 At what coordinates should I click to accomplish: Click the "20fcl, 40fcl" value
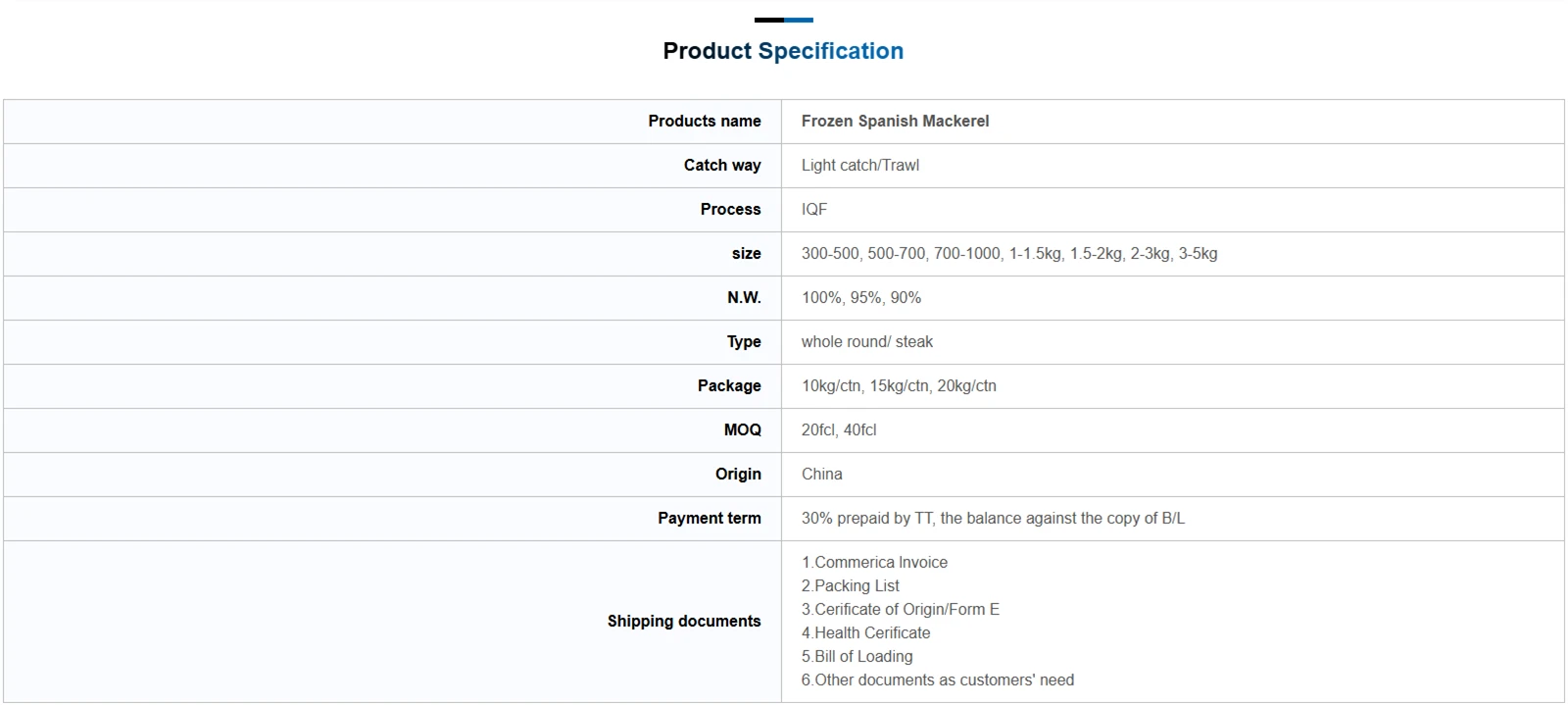[x=839, y=429]
